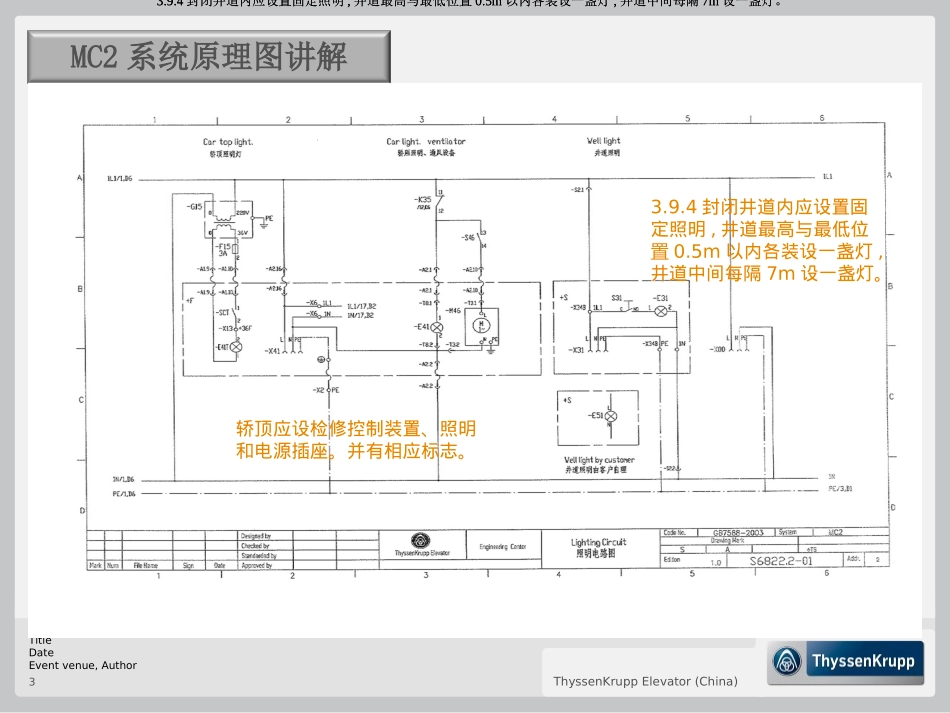Click the ThyssenKrupp Elevator logo in title block
Screen dimensions: 950x713
coord(422,544)
